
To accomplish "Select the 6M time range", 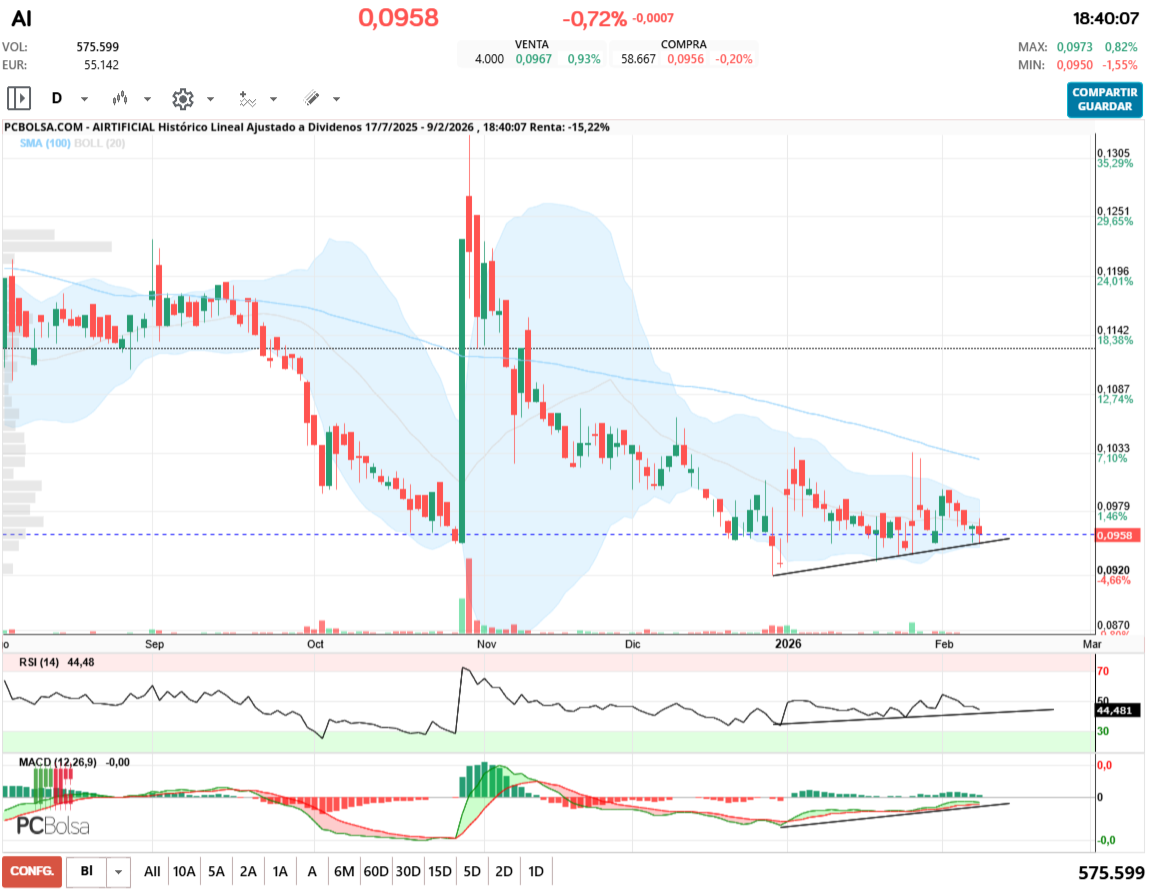I will point(344,872).
